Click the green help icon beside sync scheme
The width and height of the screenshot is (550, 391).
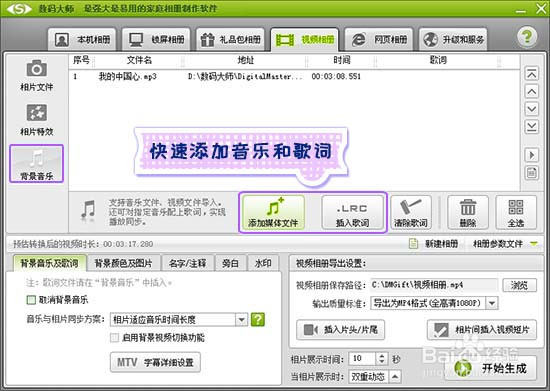[258, 319]
